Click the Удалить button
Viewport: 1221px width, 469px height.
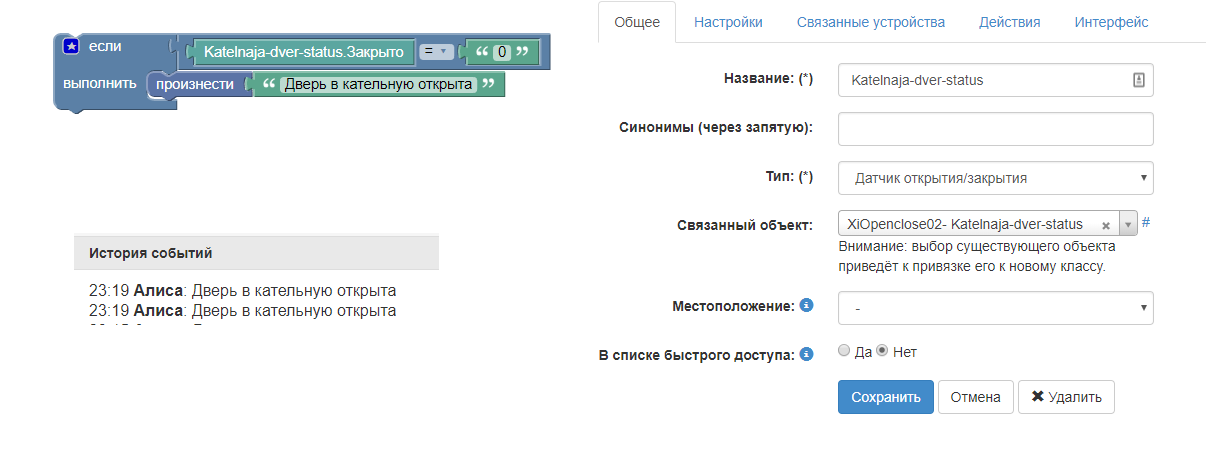tap(1066, 397)
